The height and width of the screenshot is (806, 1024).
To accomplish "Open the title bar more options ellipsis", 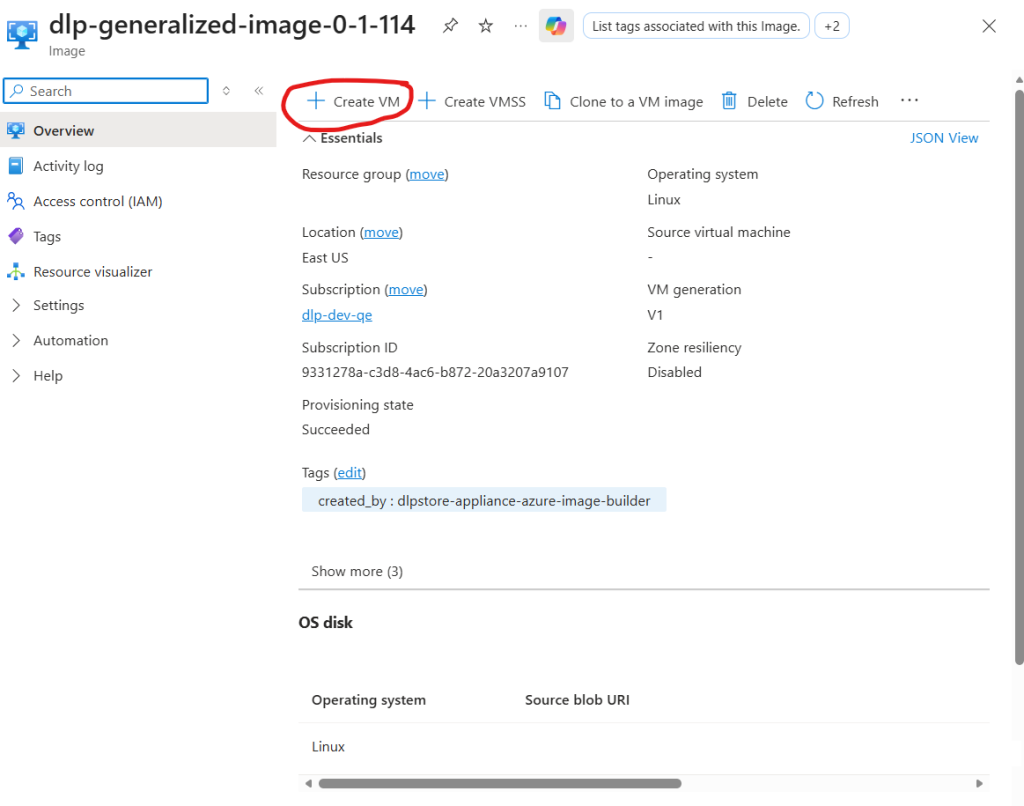I will coord(520,26).
